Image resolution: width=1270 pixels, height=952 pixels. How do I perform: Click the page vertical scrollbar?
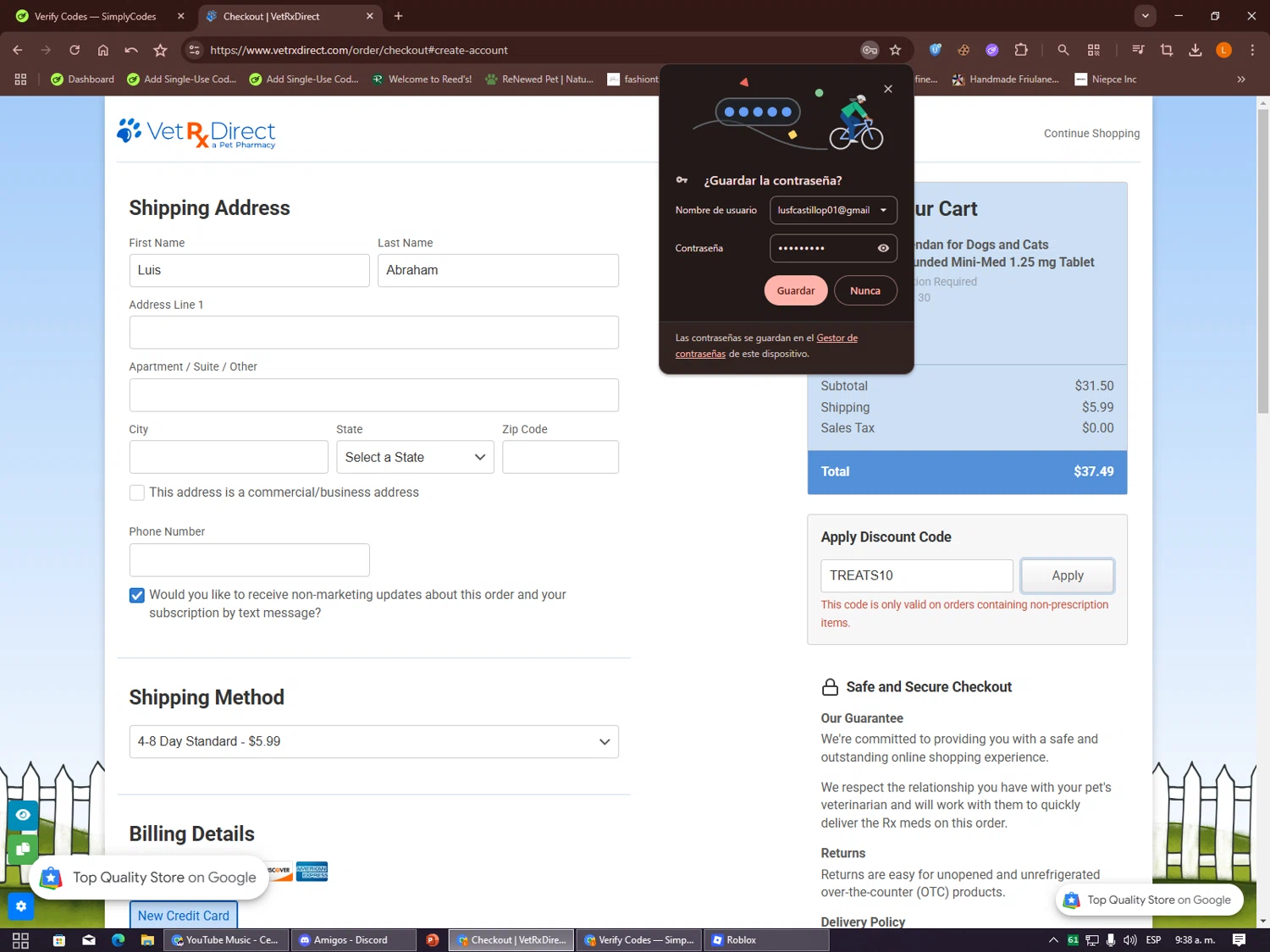tap(1262, 262)
